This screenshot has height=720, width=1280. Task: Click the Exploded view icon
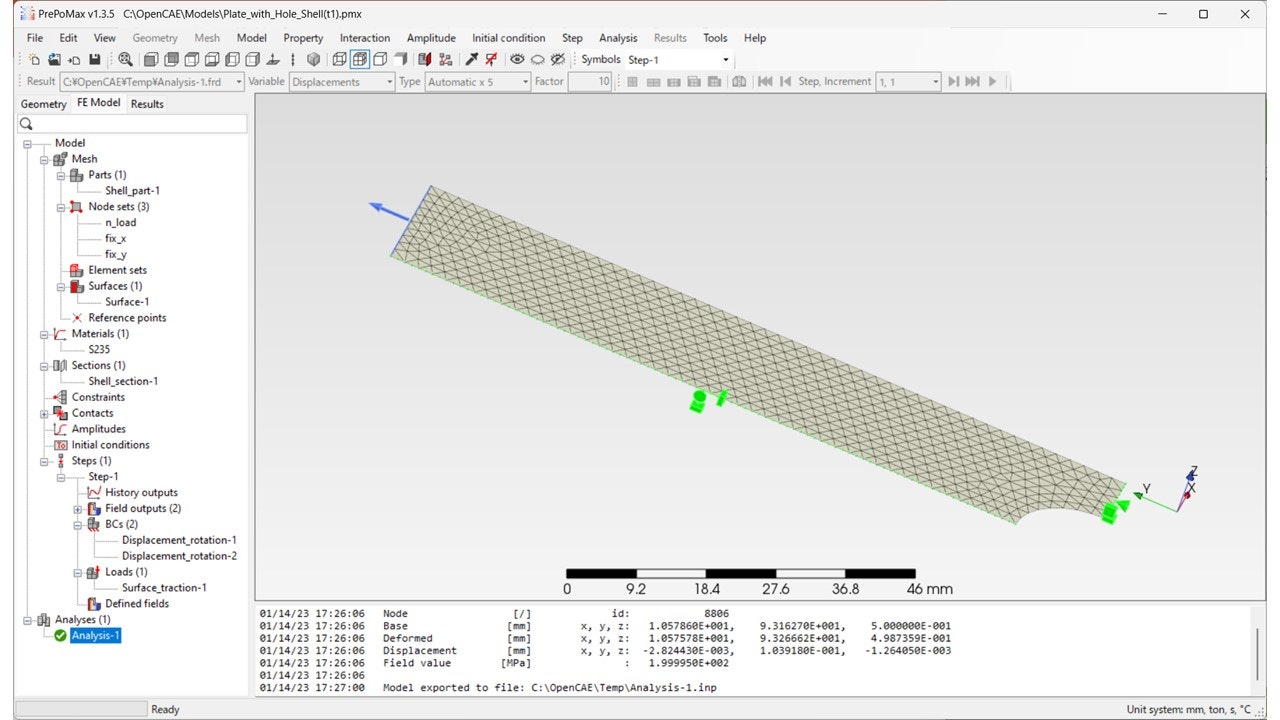[x=445, y=59]
